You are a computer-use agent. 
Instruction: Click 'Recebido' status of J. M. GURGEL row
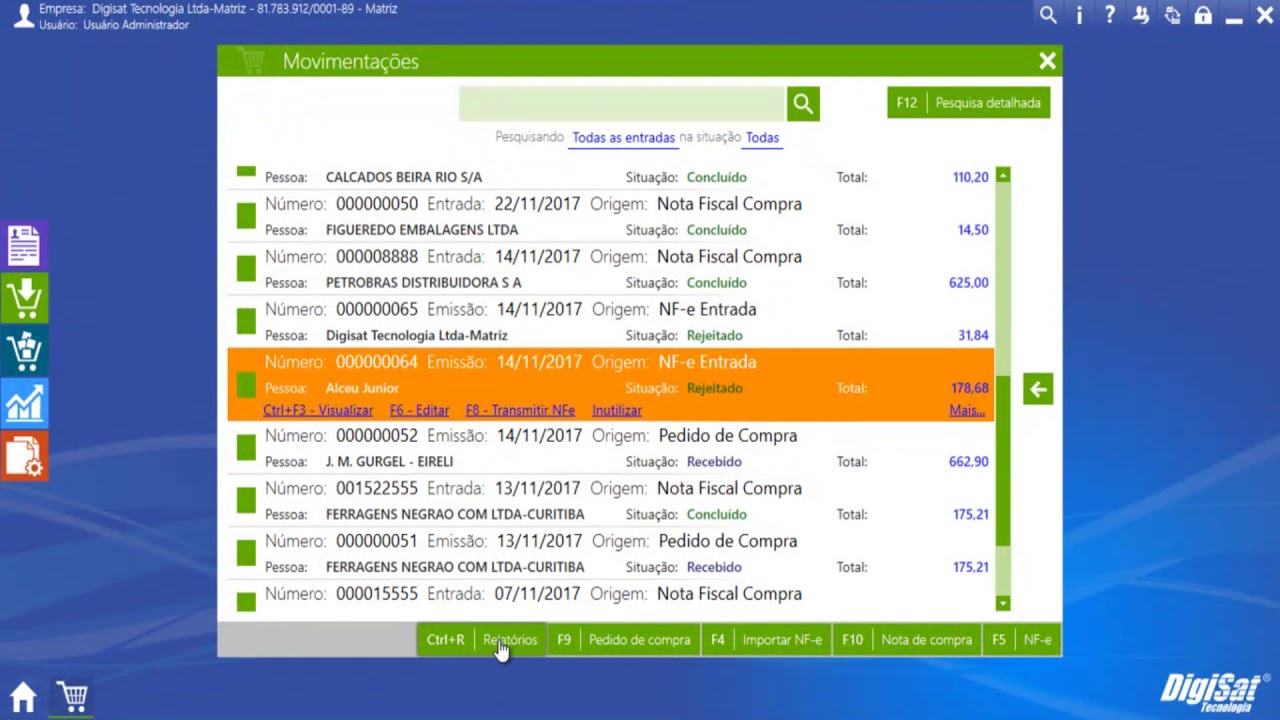pos(714,462)
